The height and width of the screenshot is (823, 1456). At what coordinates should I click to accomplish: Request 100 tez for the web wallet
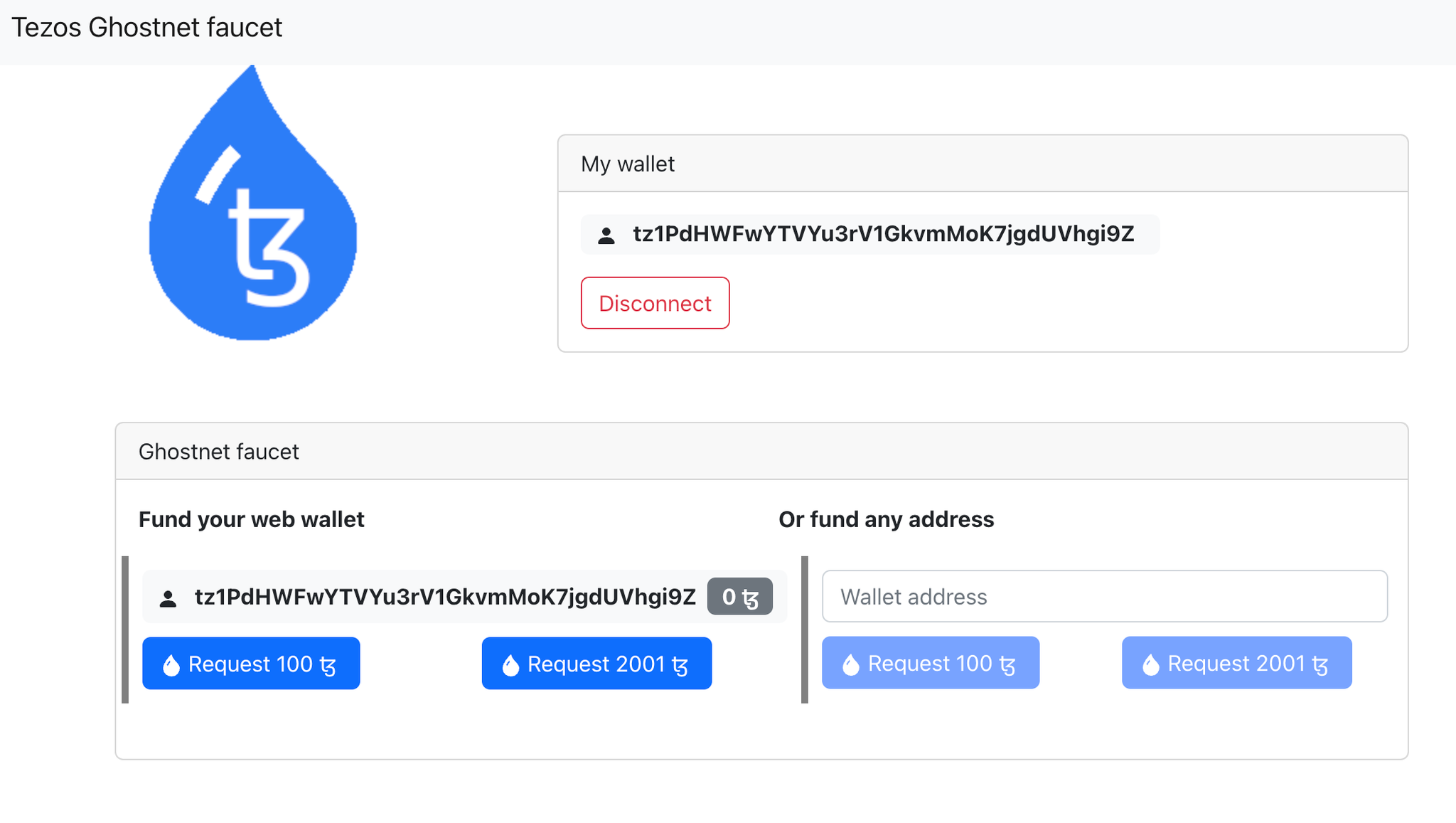coord(251,664)
